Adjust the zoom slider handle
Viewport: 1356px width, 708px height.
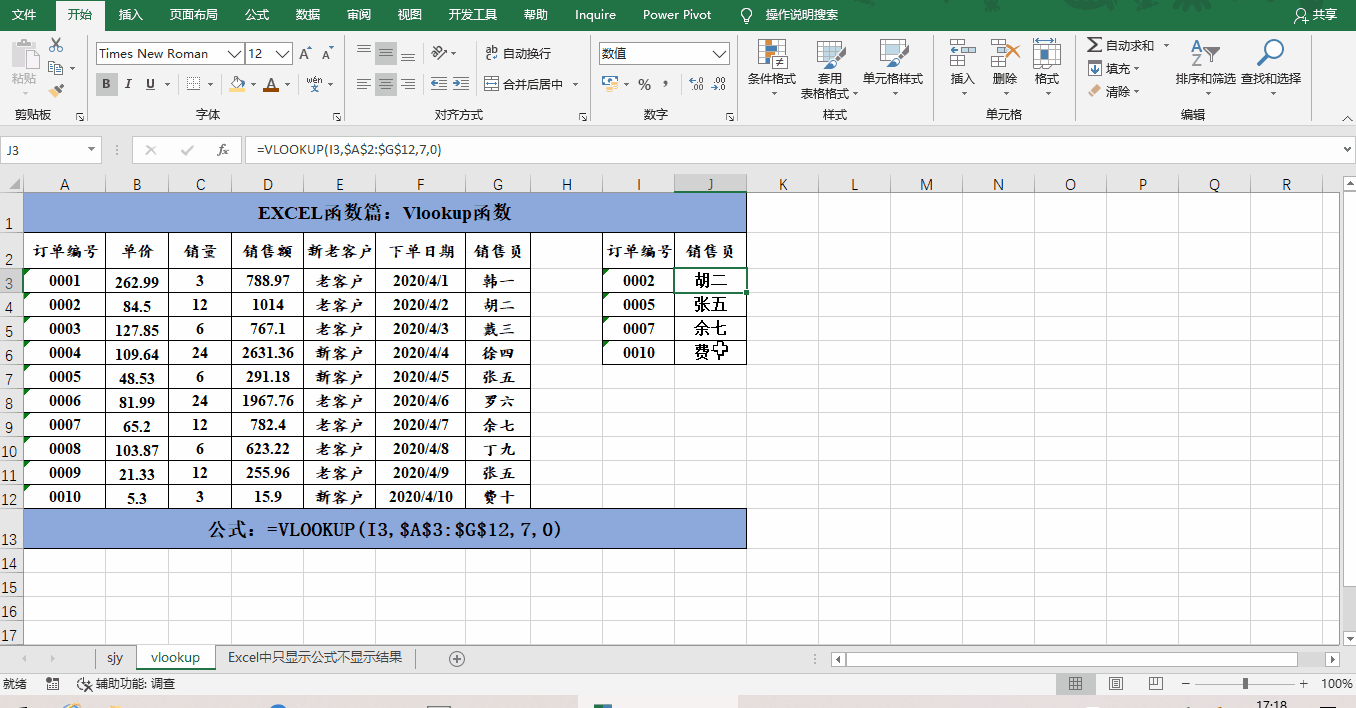(x=1245, y=684)
